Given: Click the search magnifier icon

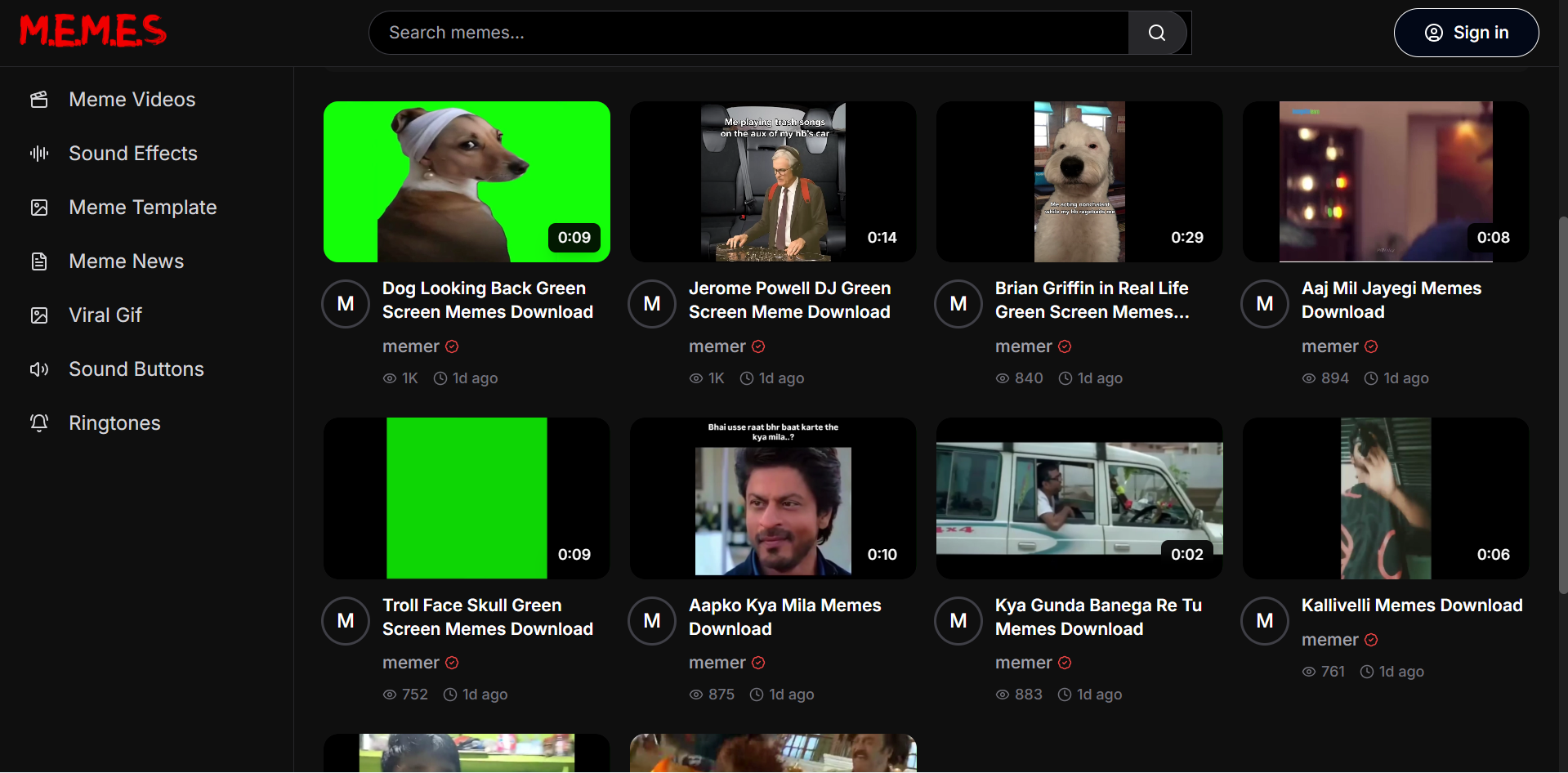Looking at the screenshot, I should [x=1156, y=32].
